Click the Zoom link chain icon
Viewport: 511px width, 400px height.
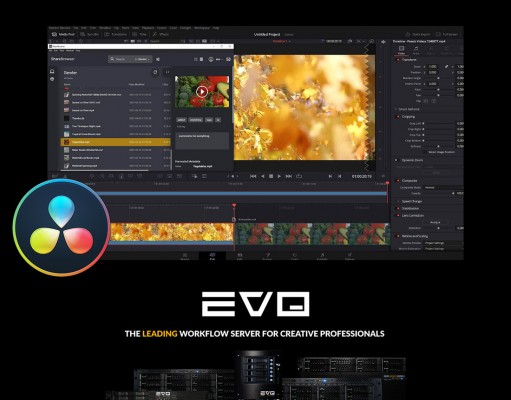pyautogui.click(x=446, y=67)
